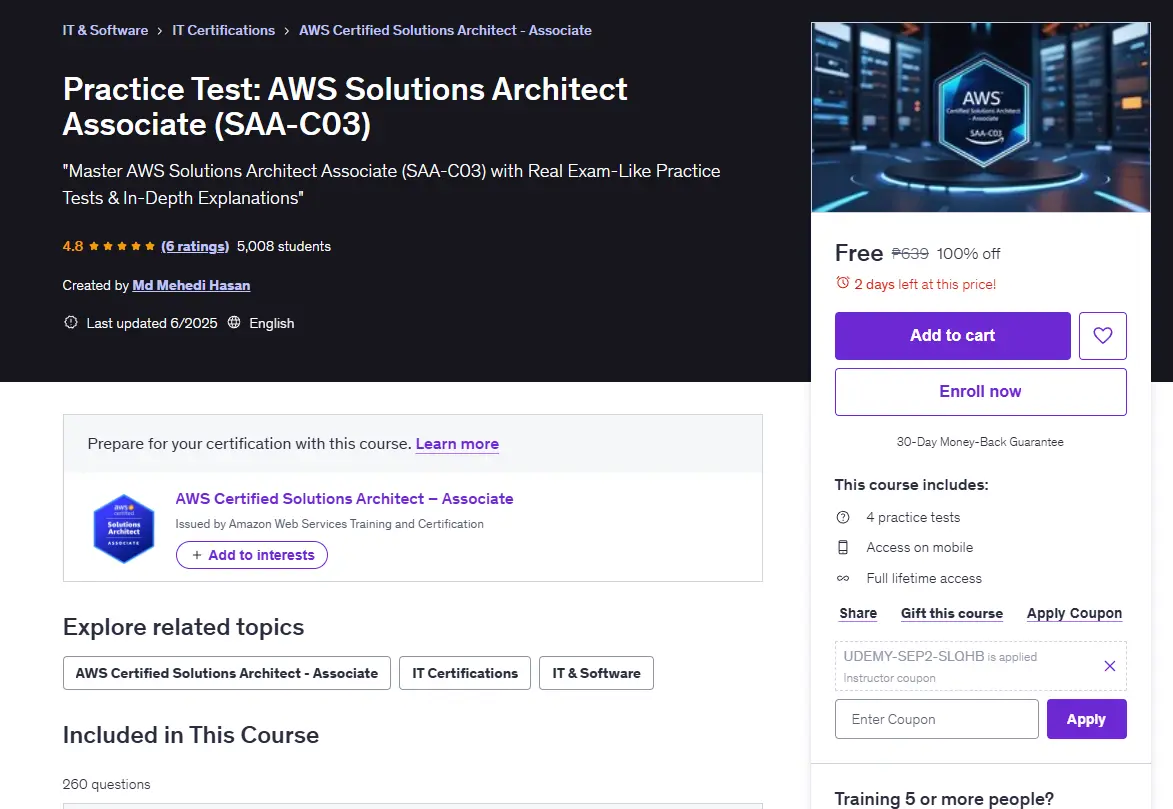Select IT & Software topic chip
The image size is (1173, 809).
point(596,673)
